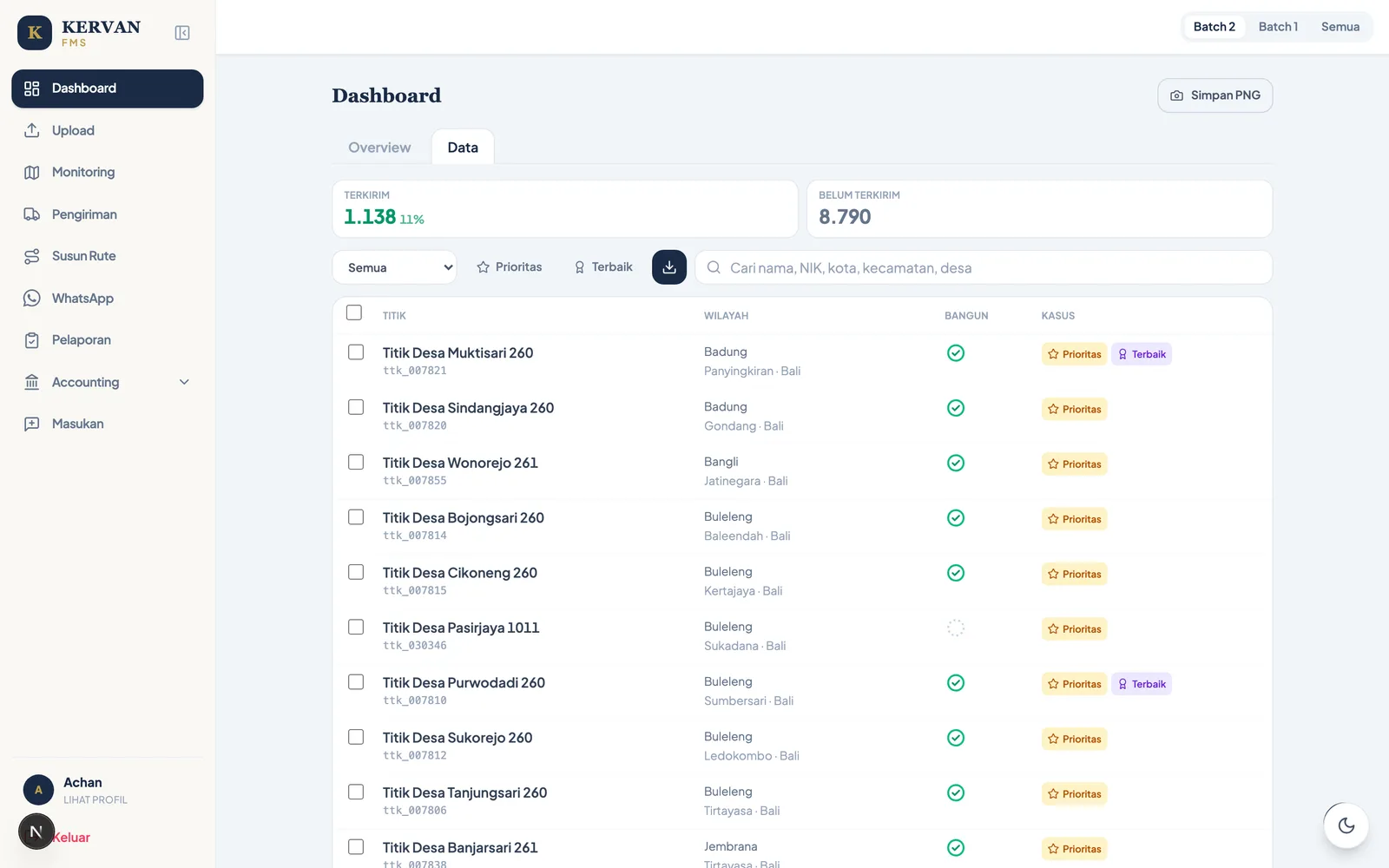Image resolution: width=1389 pixels, height=868 pixels.
Task: Check Titik Desa Muktisari 260 row
Action: (x=356, y=352)
